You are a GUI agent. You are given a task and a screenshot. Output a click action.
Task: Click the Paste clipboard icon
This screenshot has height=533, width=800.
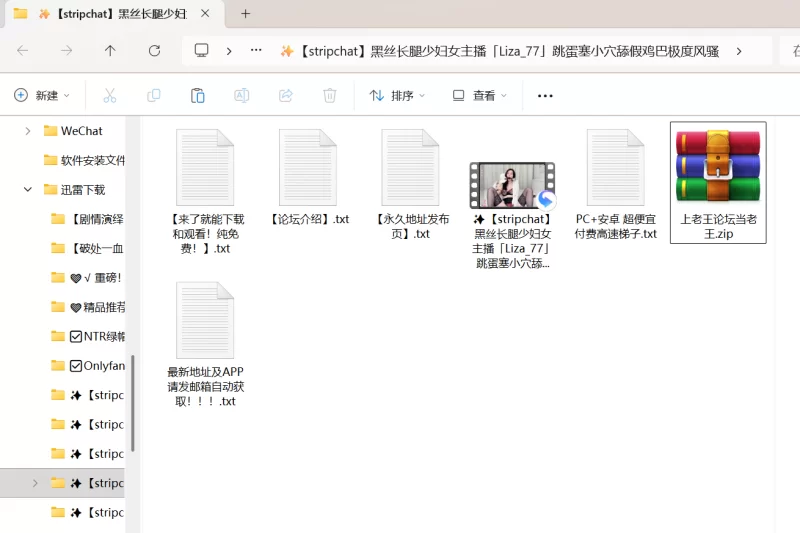[x=198, y=95]
